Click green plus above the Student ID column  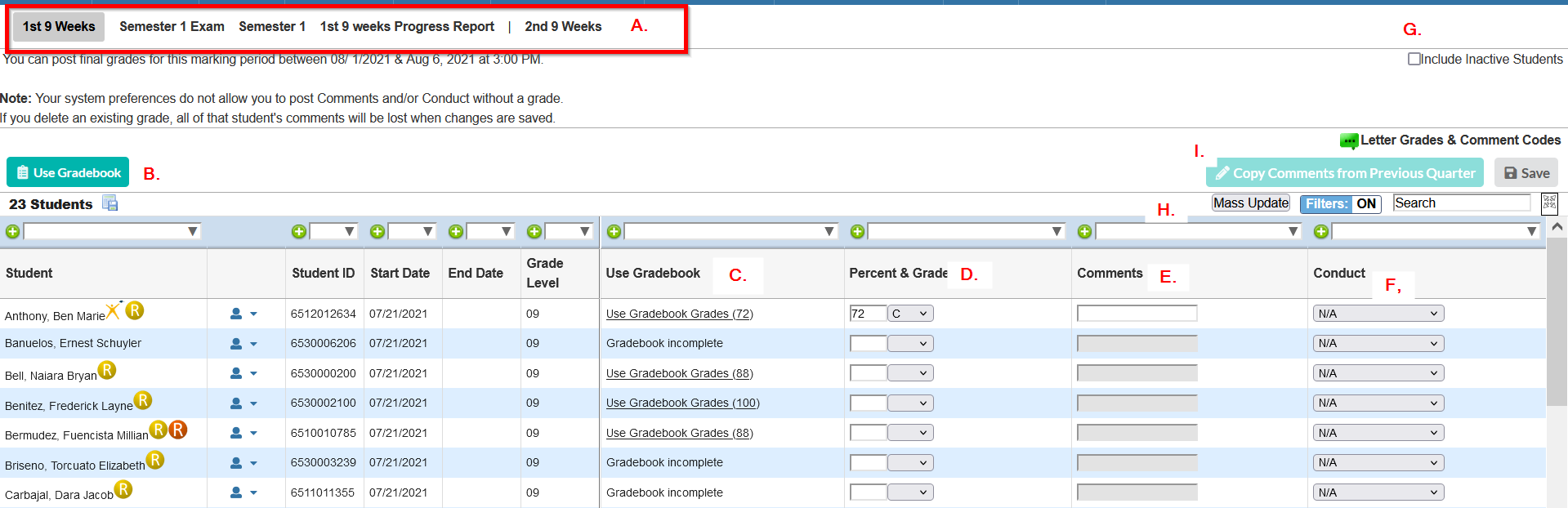[x=299, y=232]
